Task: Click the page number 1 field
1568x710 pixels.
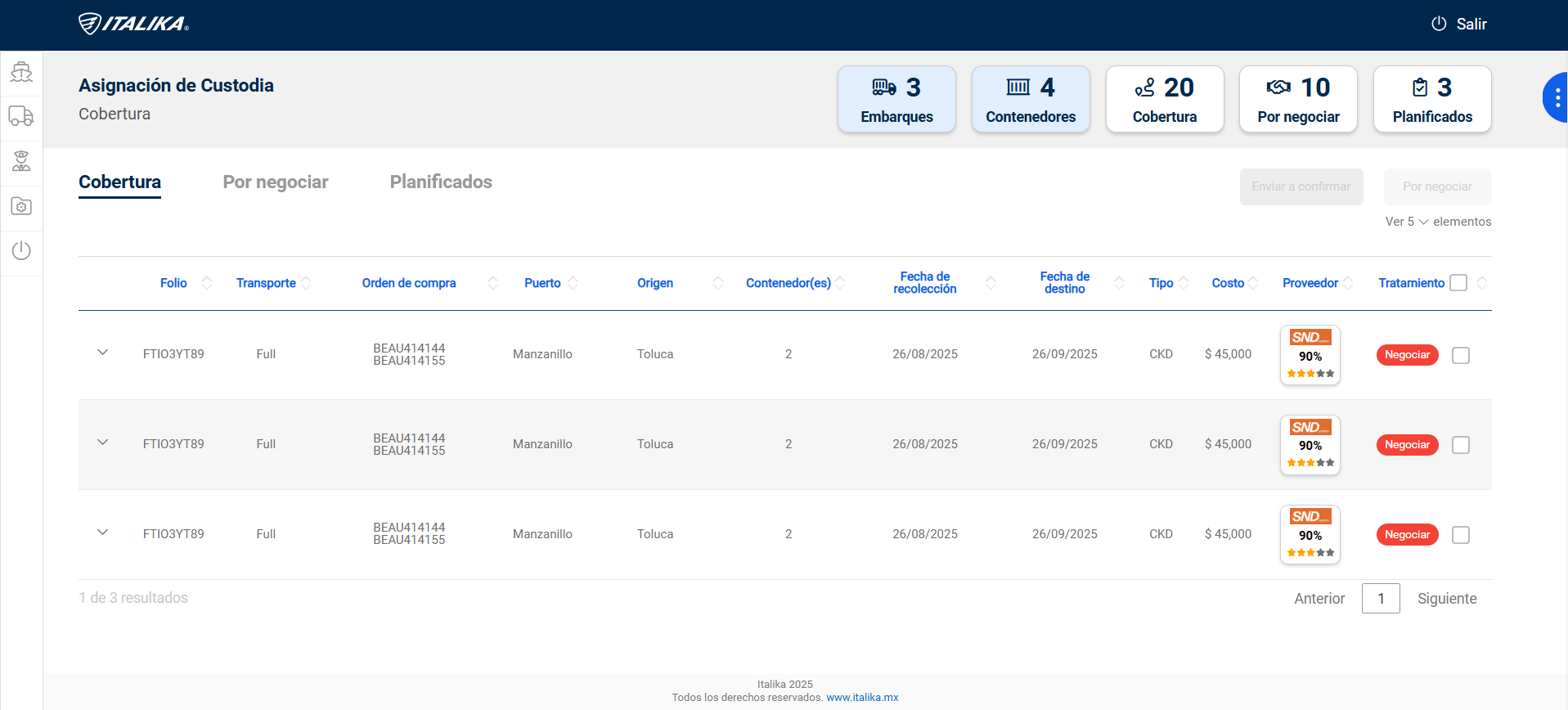Action: (1380, 599)
